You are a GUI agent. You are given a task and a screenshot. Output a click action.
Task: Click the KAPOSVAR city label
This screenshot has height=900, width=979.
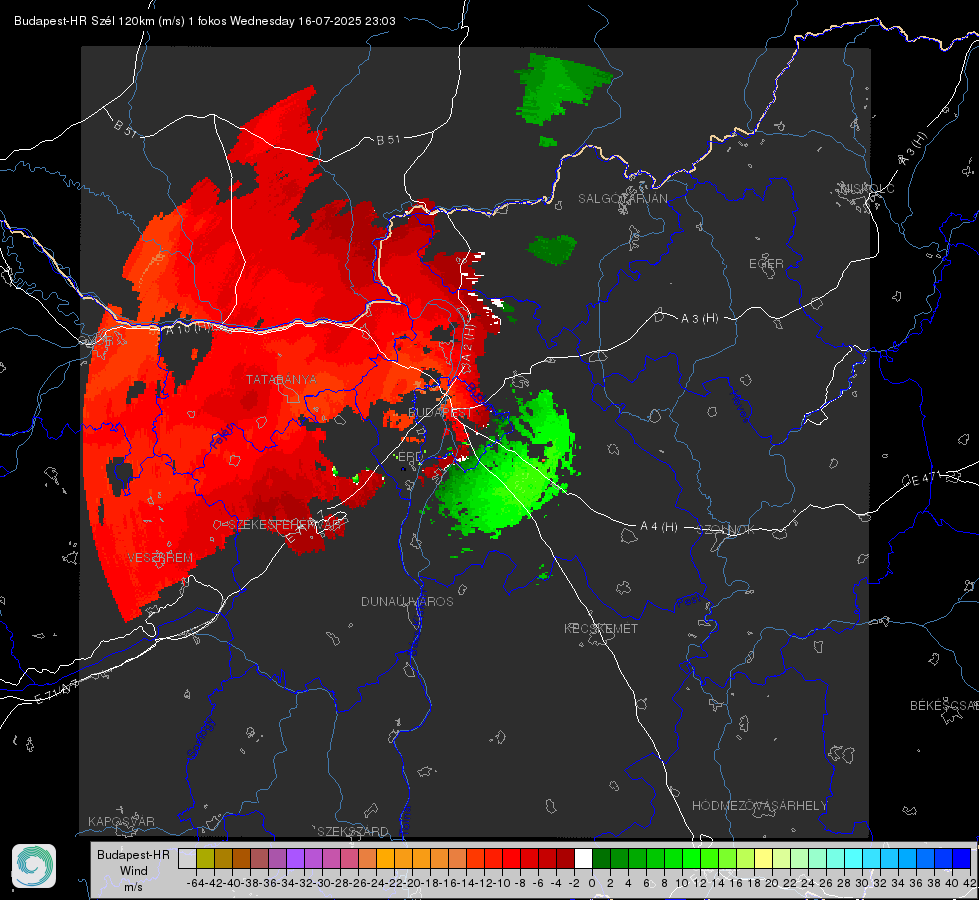pos(121,821)
